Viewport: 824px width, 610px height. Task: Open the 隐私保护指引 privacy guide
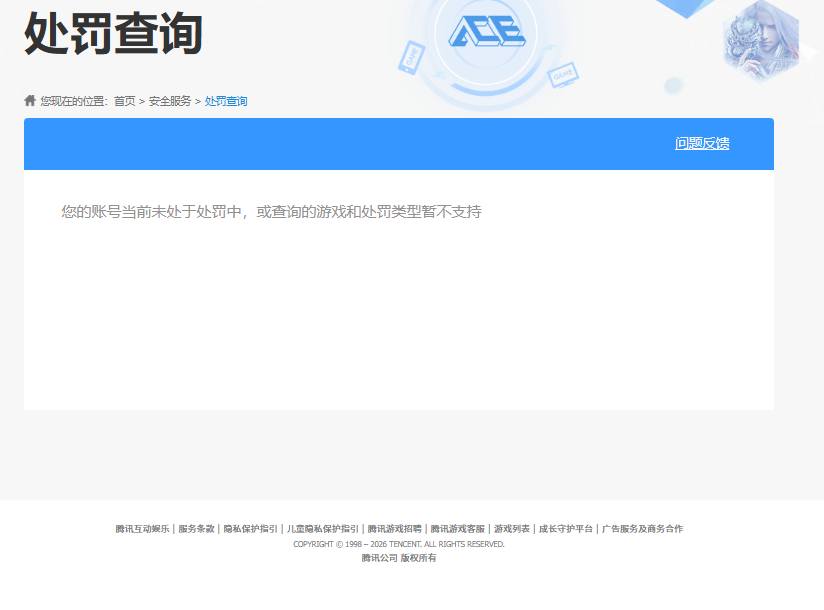point(251,528)
